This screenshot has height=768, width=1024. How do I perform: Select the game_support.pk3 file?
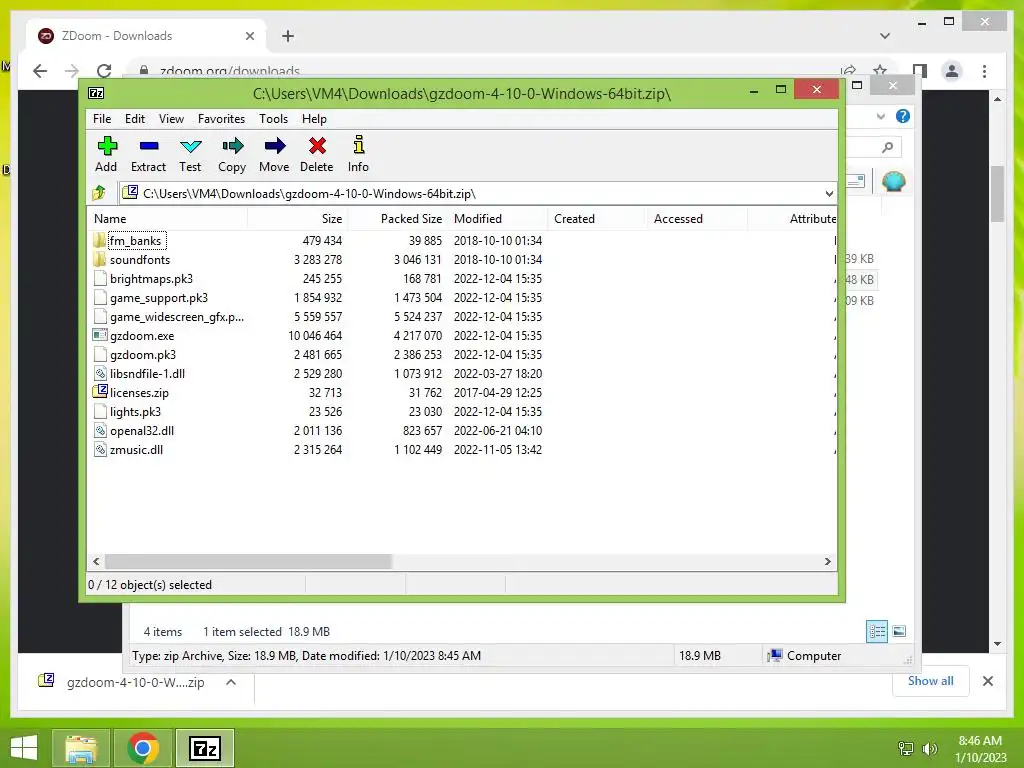point(159,298)
